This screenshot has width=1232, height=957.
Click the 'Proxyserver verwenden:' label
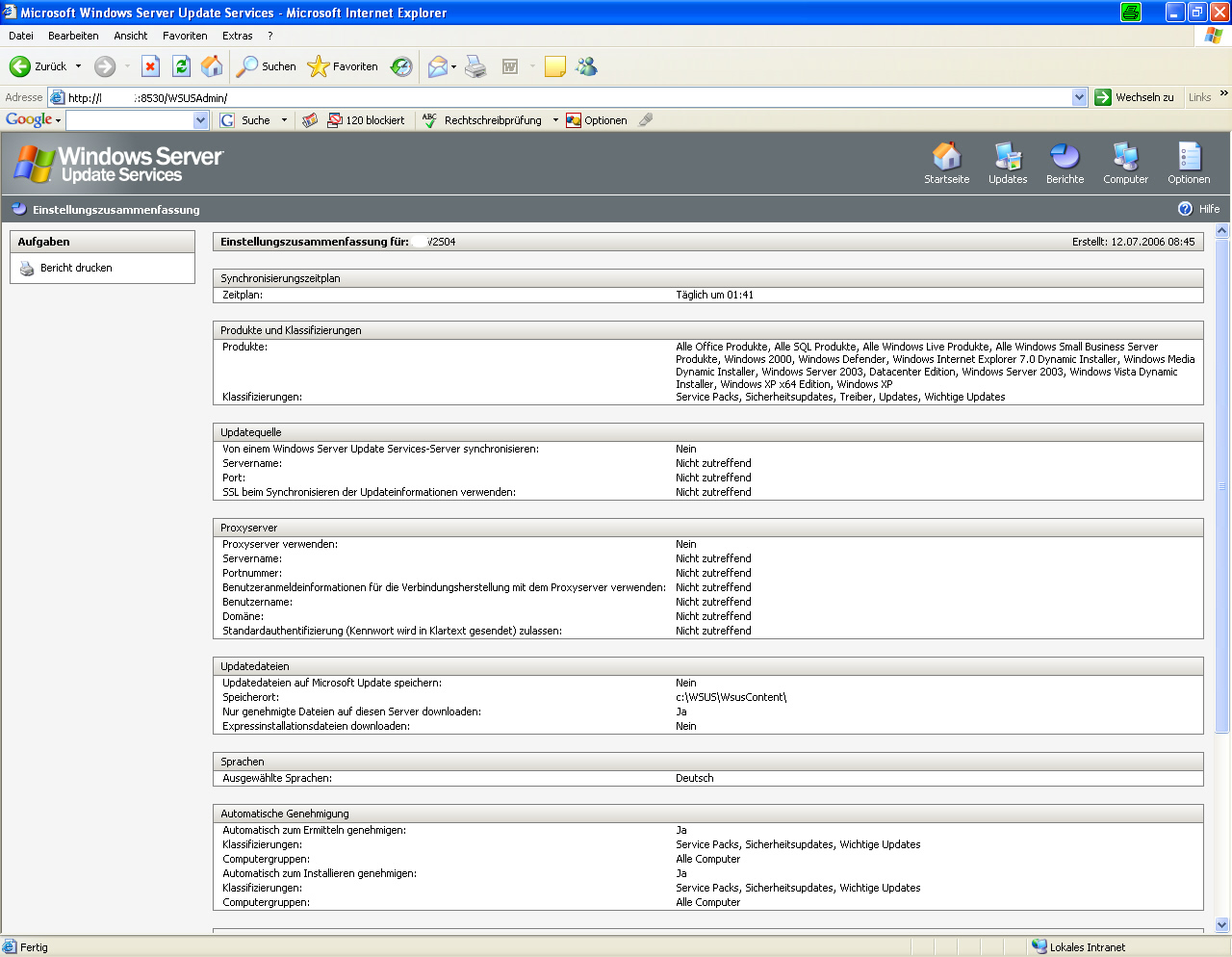click(280, 544)
